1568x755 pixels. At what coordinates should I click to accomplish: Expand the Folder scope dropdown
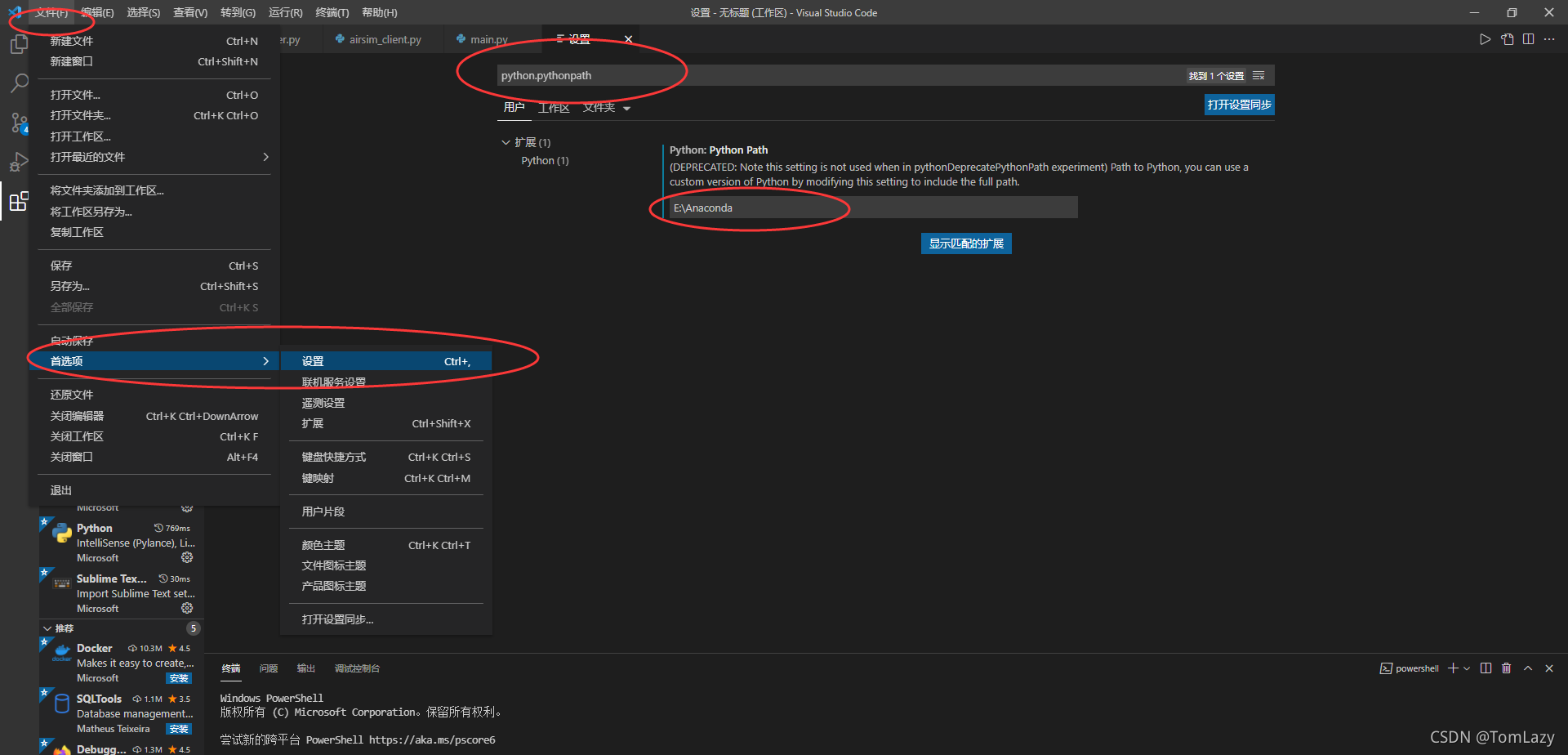(x=627, y=108)
